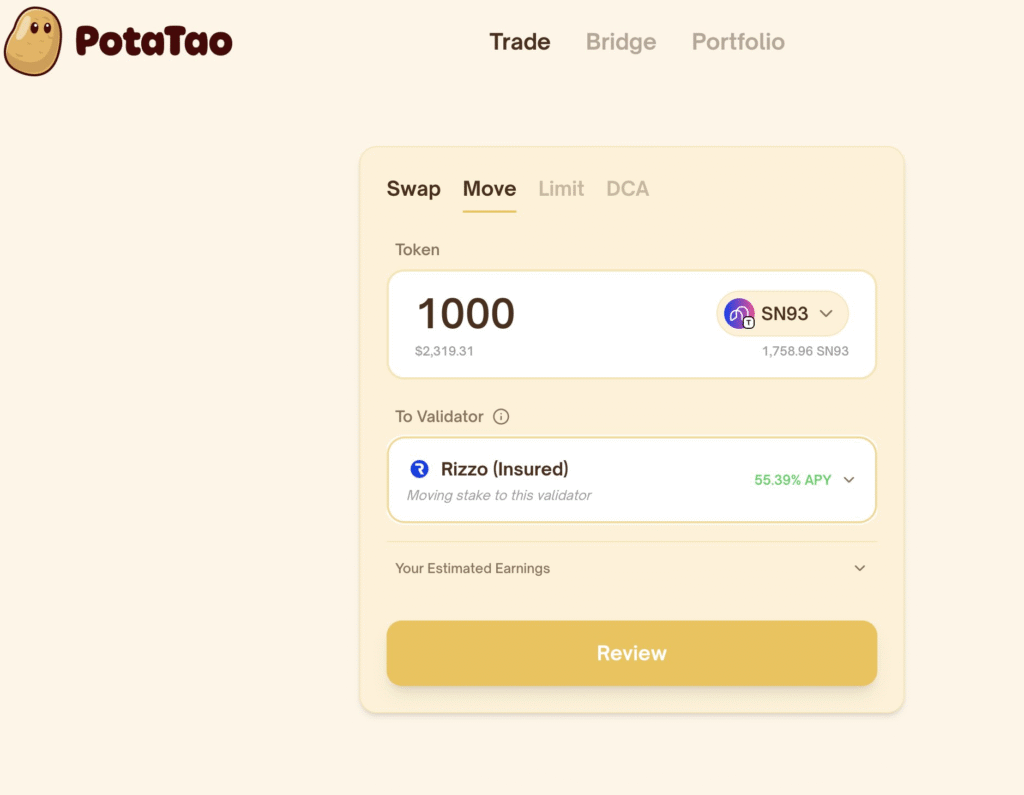Click the 55.39% APY label

(792, 480)
